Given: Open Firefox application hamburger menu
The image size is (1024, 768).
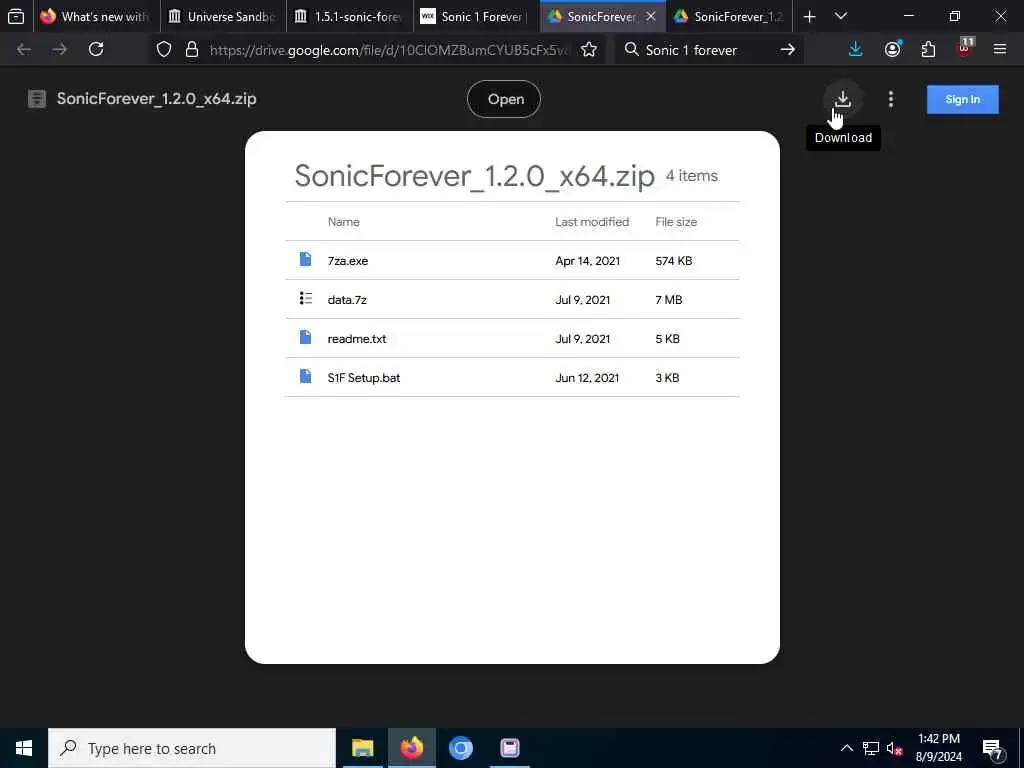Looking at the screenshot, I should (1000, 49).
